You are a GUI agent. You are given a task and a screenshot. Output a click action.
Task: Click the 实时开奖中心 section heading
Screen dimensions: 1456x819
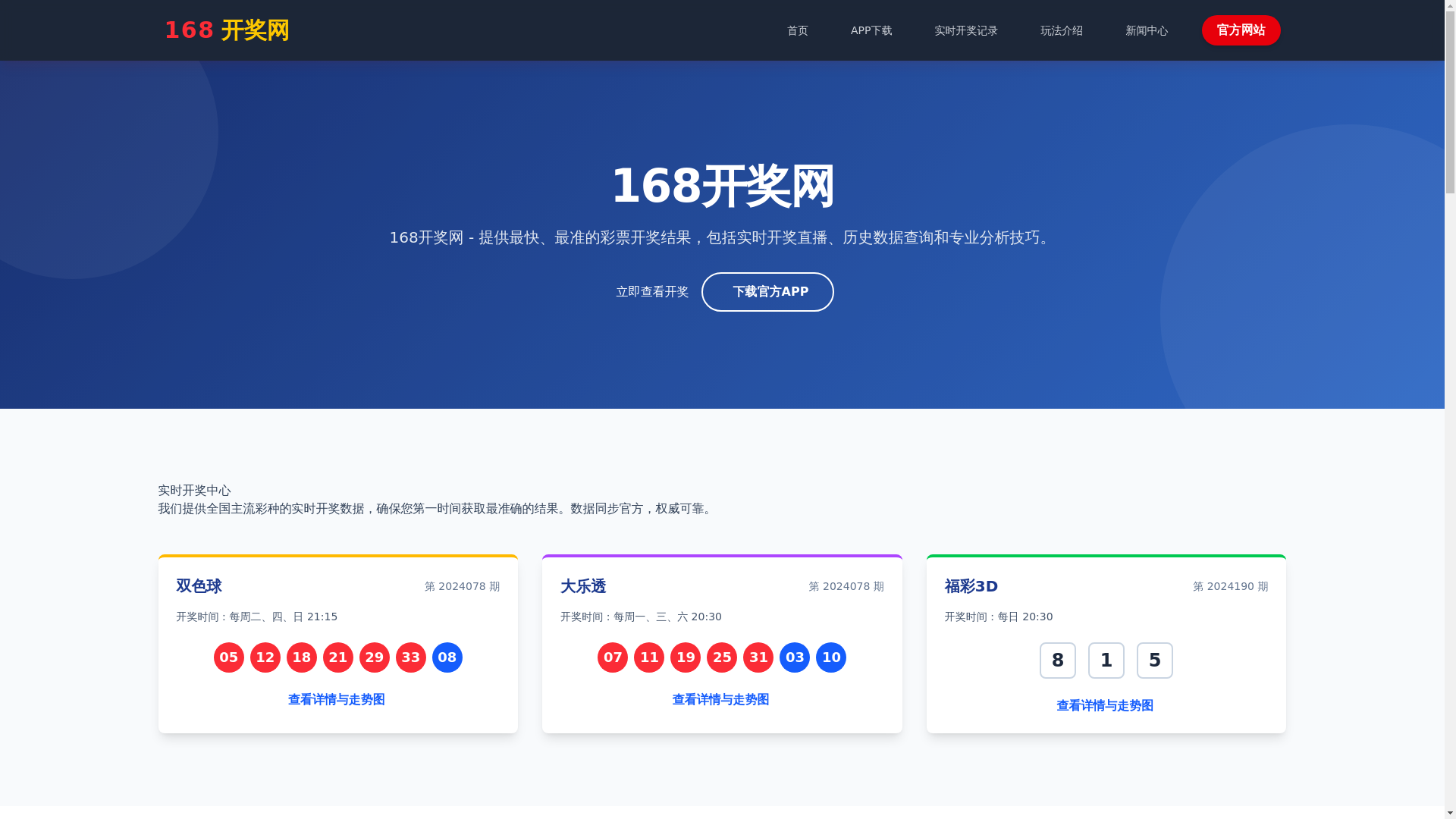(194, 491)
